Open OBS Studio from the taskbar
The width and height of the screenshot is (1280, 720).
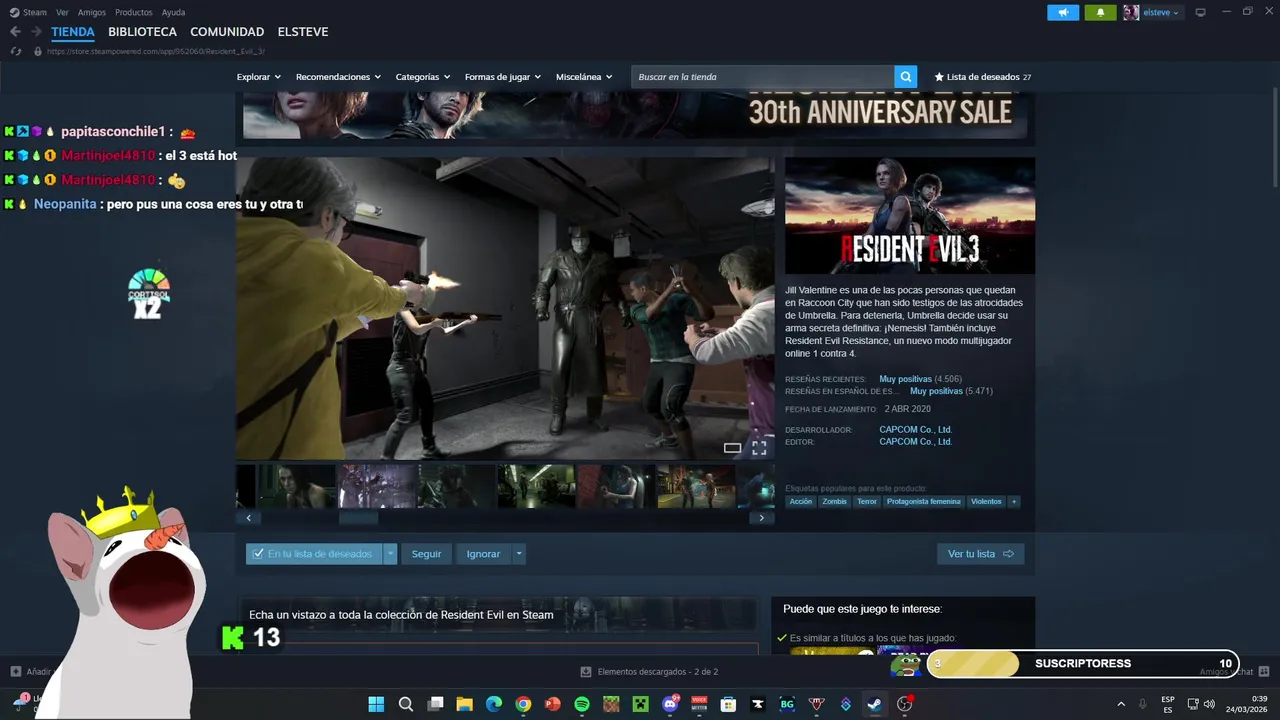(x=904, y=704)
